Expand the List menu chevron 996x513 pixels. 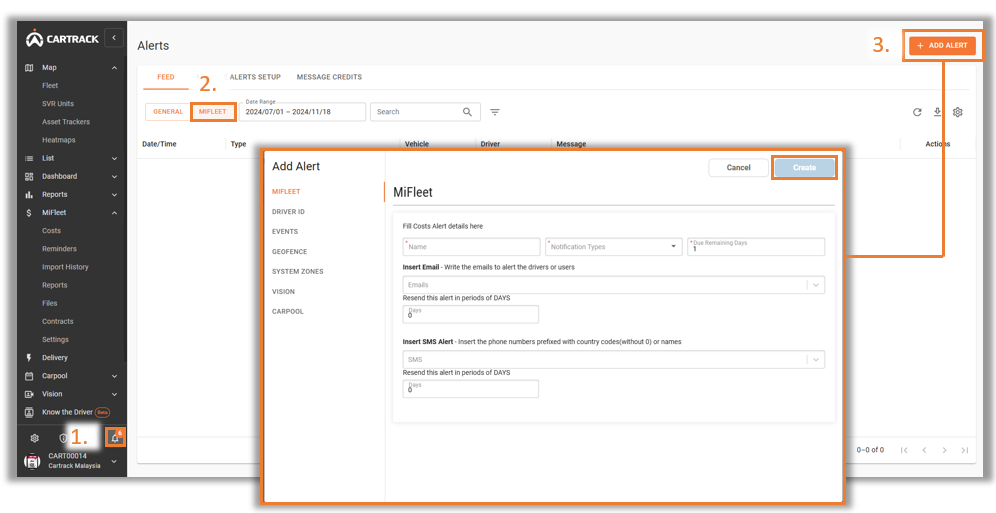(114, 158)
